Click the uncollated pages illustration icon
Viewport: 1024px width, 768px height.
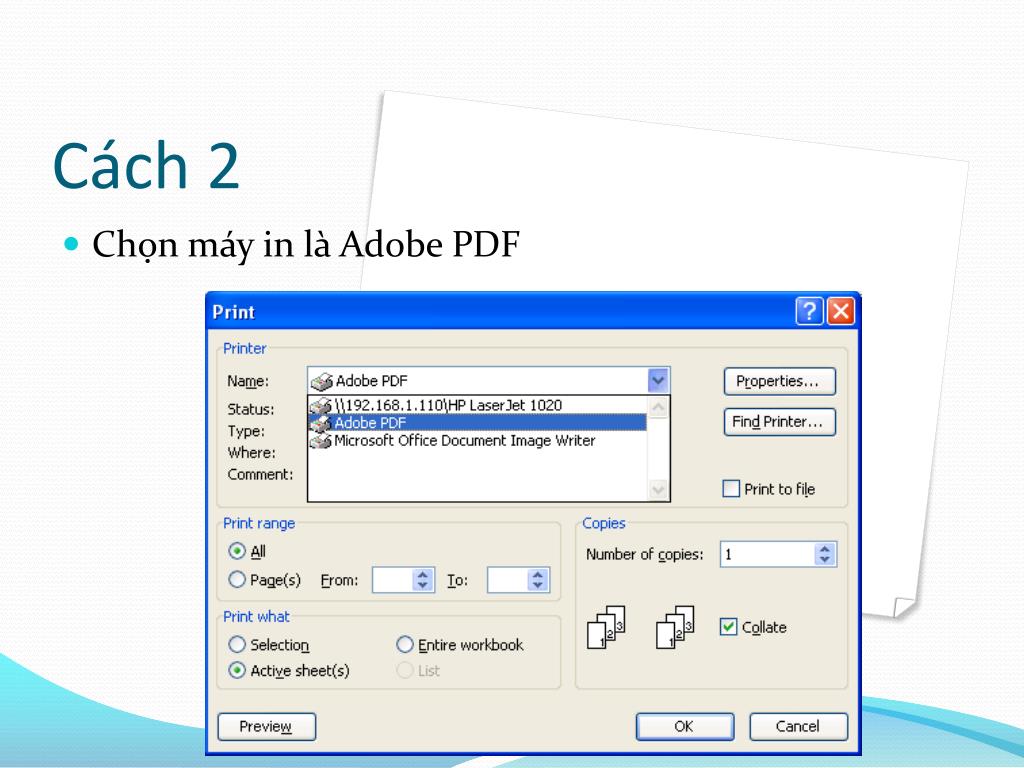(607, 627)
